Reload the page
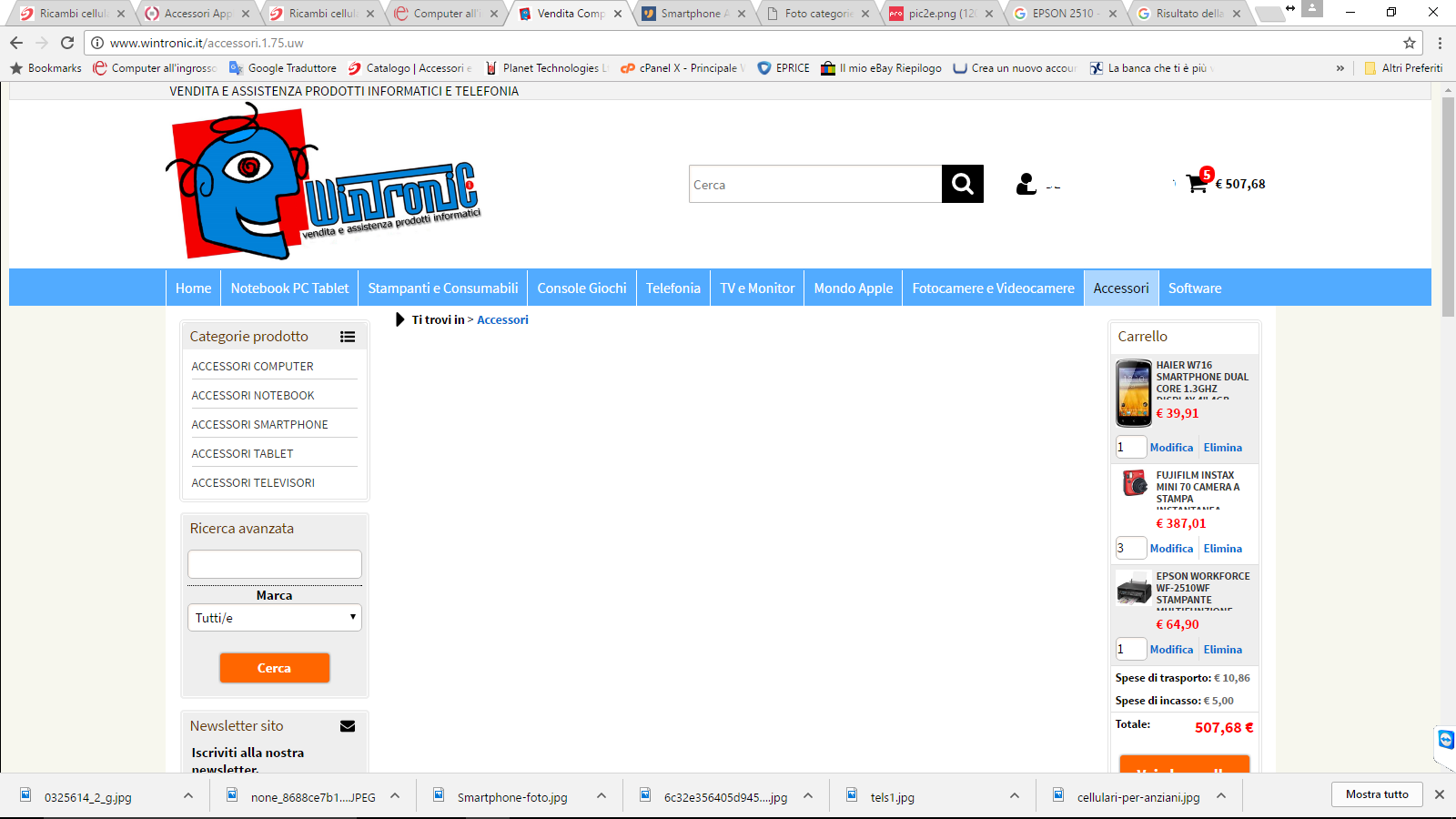This screenshot has height=819, width=1456. 67,43
